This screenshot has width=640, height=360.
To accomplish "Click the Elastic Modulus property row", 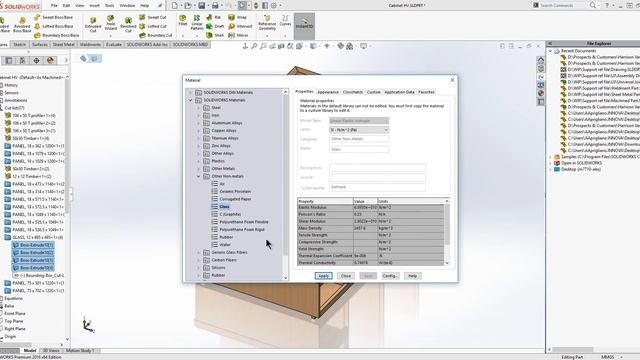I will coord(371,207).
